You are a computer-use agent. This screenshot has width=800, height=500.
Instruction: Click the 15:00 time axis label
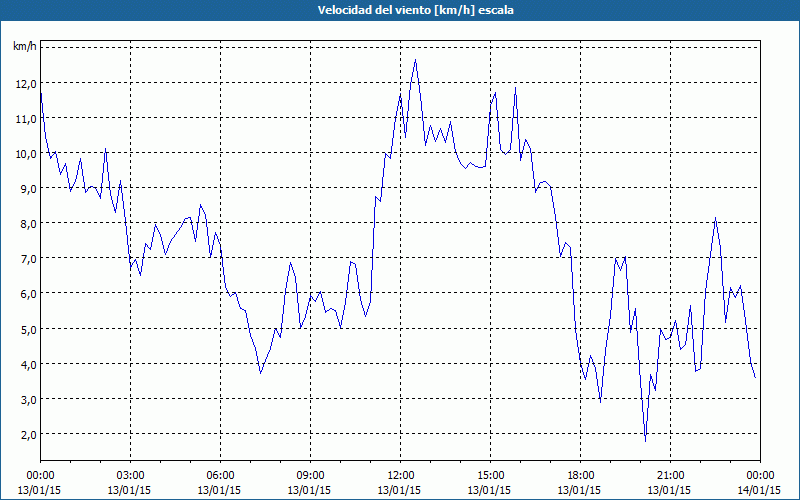pos(490,476)
